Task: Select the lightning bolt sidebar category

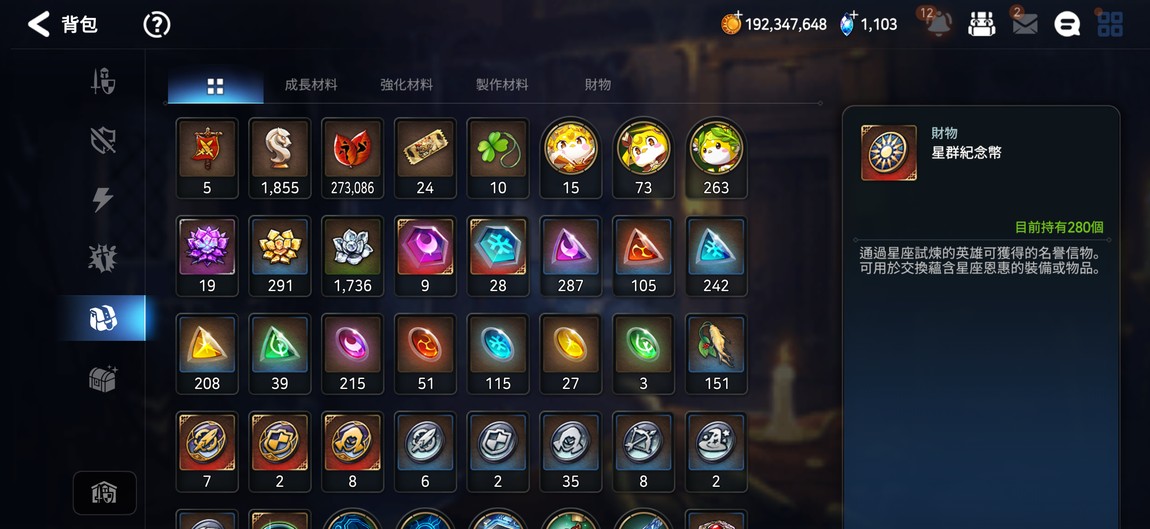Action: (x=103, y=199)
